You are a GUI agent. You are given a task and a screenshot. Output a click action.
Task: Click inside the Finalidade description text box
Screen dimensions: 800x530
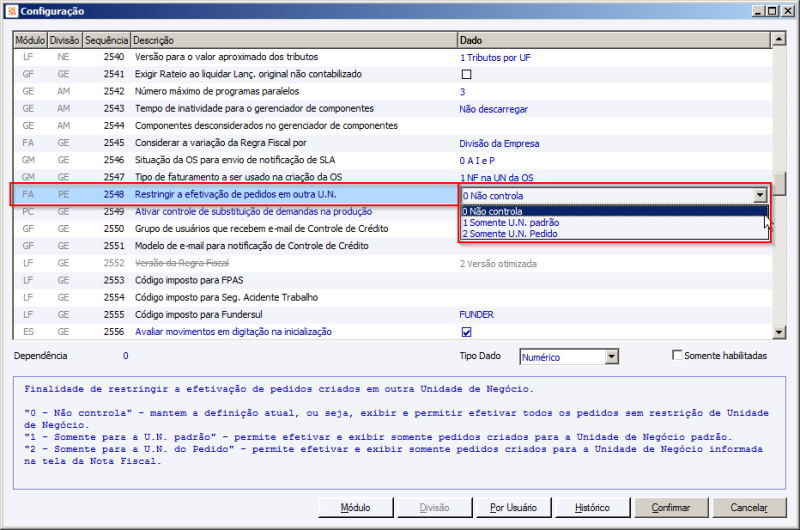click(399, 433)
